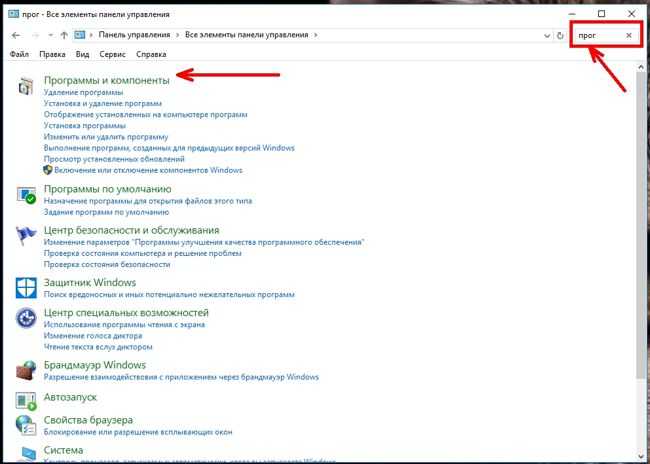Open Выполнение программ для предыдущих версий Windows
Screen dimensions: 650x464
pos(169,148)
